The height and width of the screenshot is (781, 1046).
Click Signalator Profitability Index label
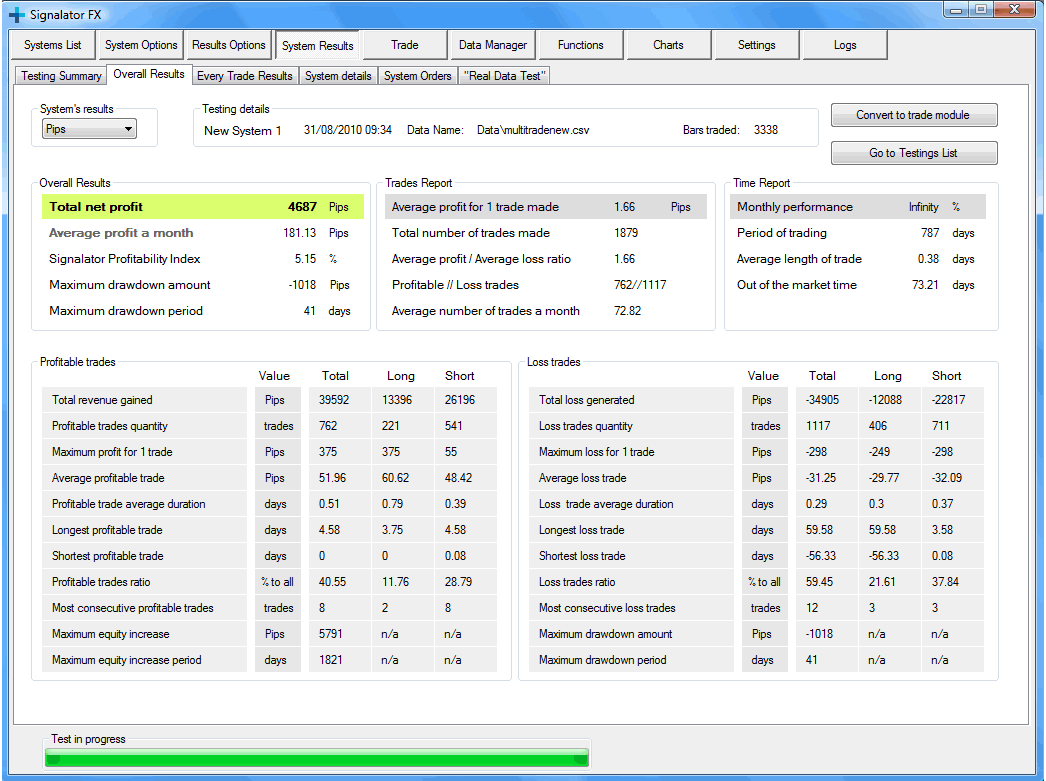125,259
